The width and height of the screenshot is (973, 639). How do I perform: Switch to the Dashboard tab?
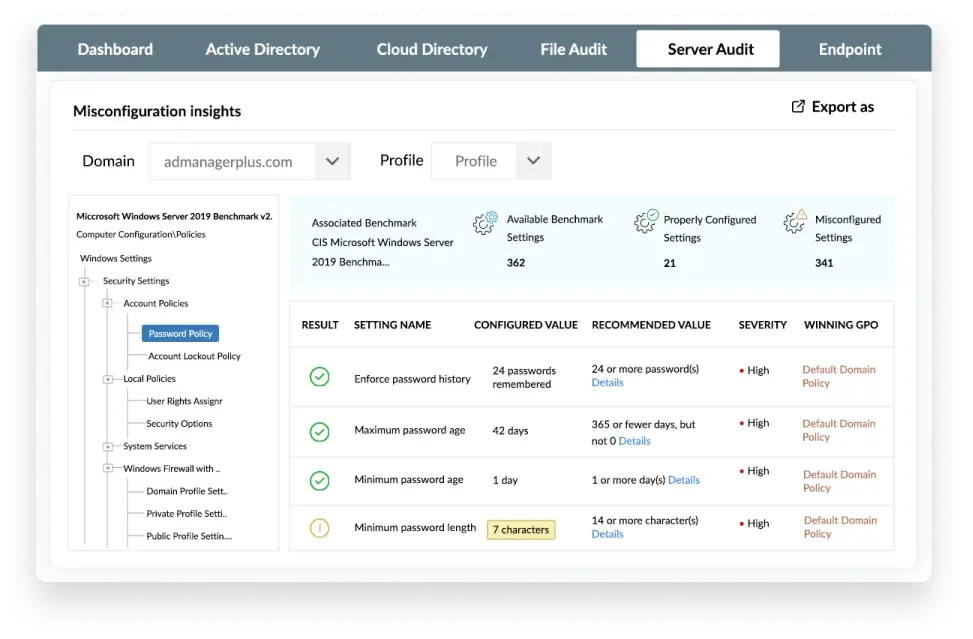click(115, 49)
